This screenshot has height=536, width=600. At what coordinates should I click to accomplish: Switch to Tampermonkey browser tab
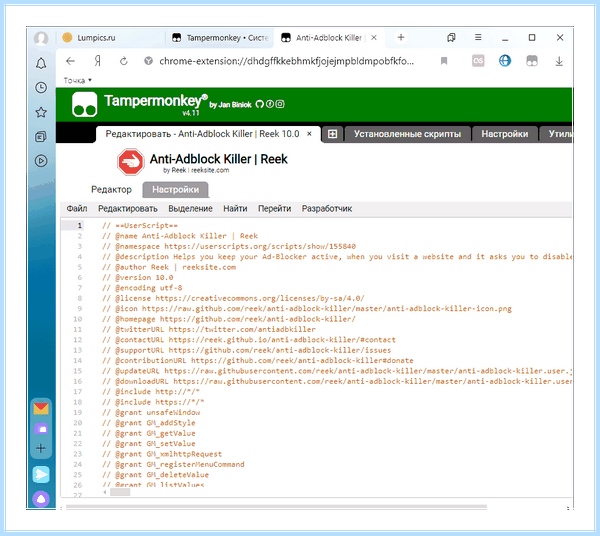pos(220,38)
